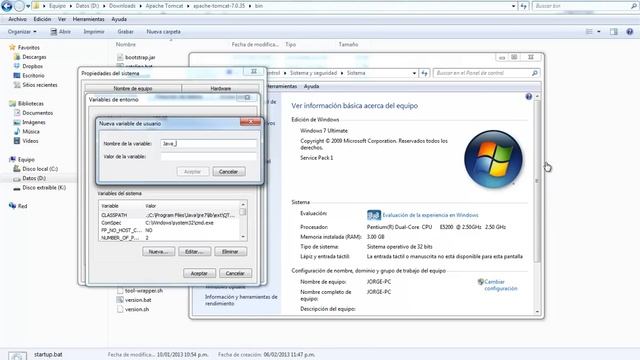Select the version.sh file
This screenshot has height=360, width=640.
pos(137,309)
